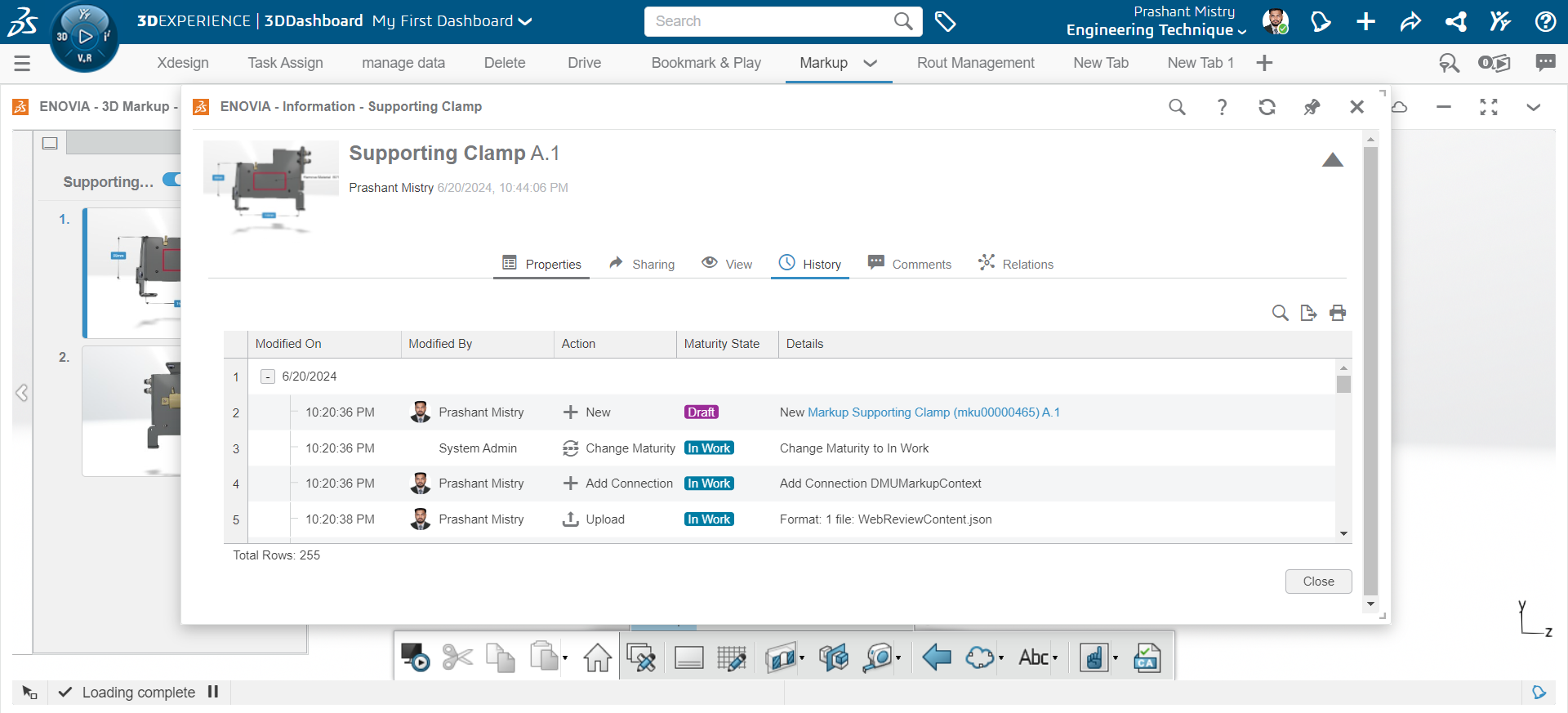1568x713 pixels.
Task: Add a new dashboard tab with plus
Action: [1264, 63]
